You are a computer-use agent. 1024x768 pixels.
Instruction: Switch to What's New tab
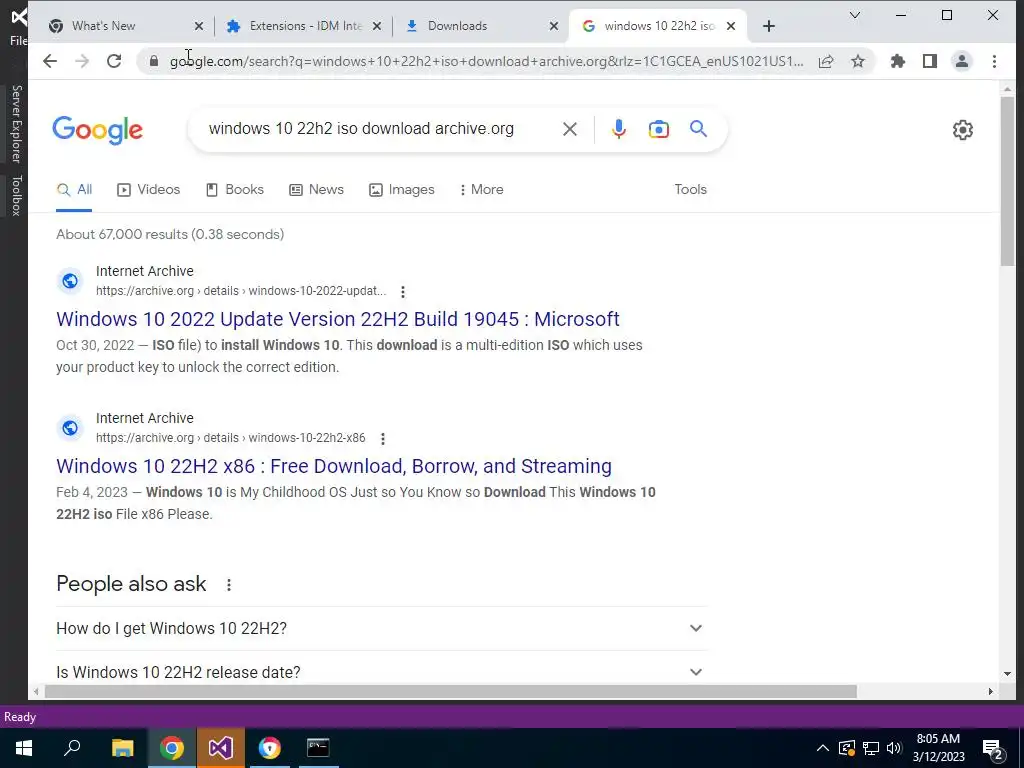pos(118,26)
